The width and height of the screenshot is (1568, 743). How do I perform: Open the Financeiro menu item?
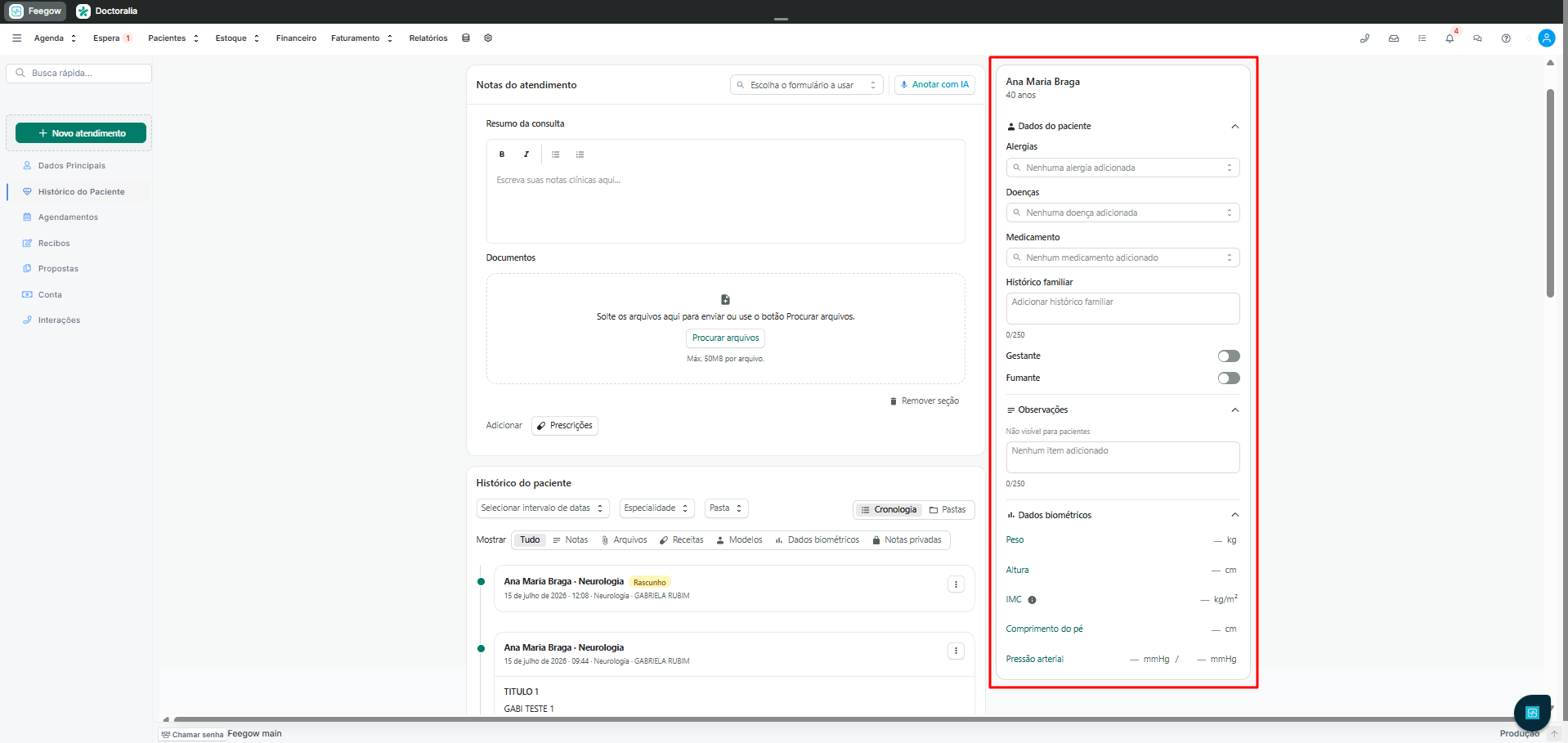point(296,38)
